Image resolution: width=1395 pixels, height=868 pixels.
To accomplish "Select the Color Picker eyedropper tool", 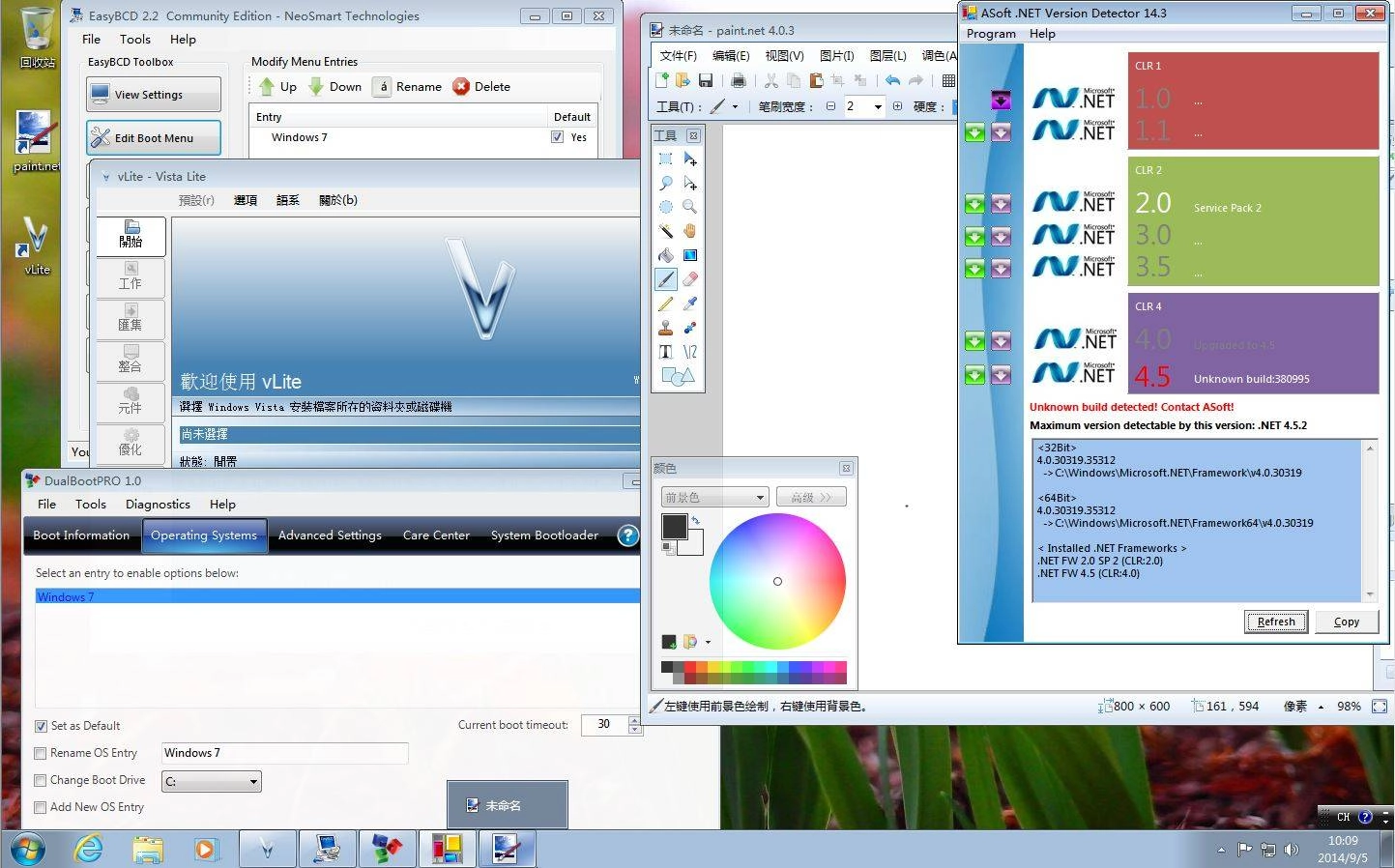I will pyautogui.click(x=690, y=304).
